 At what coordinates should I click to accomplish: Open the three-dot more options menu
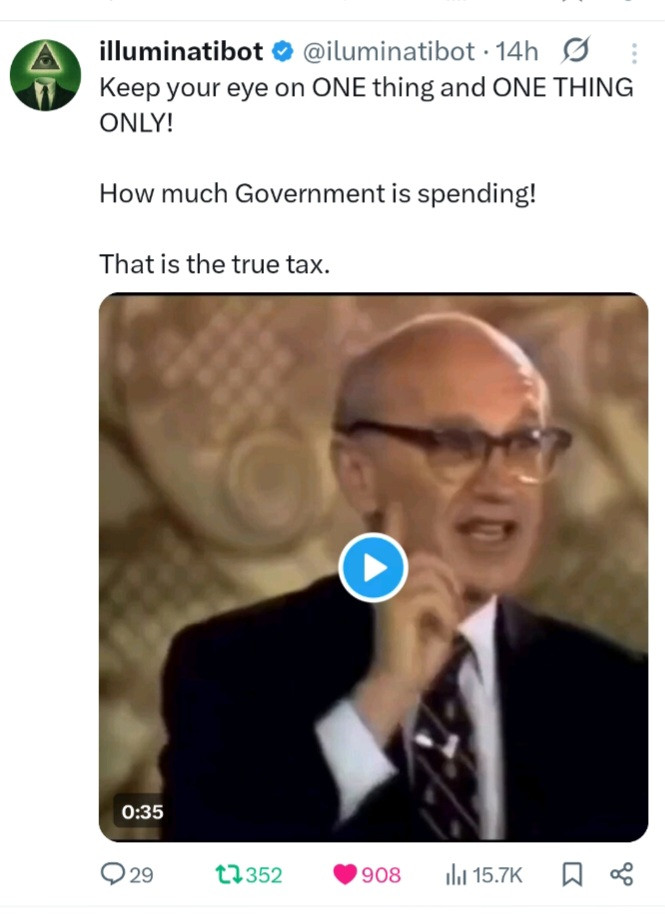tap(634, 53)
